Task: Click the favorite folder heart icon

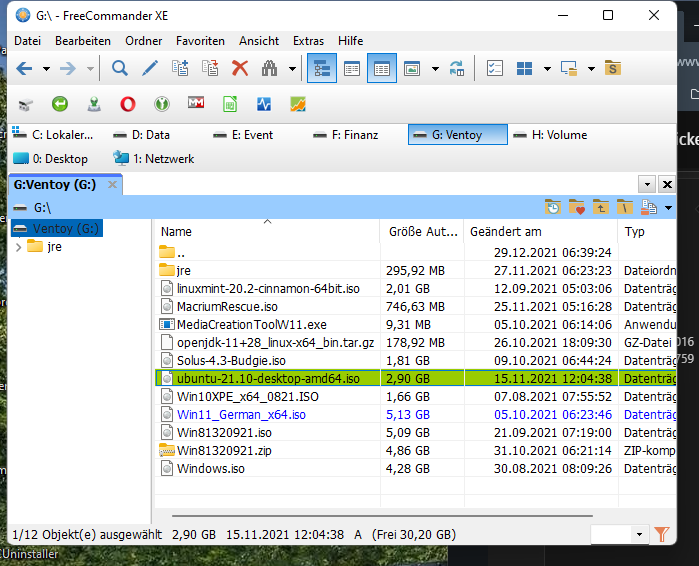Action: click(x=577, y=208)
